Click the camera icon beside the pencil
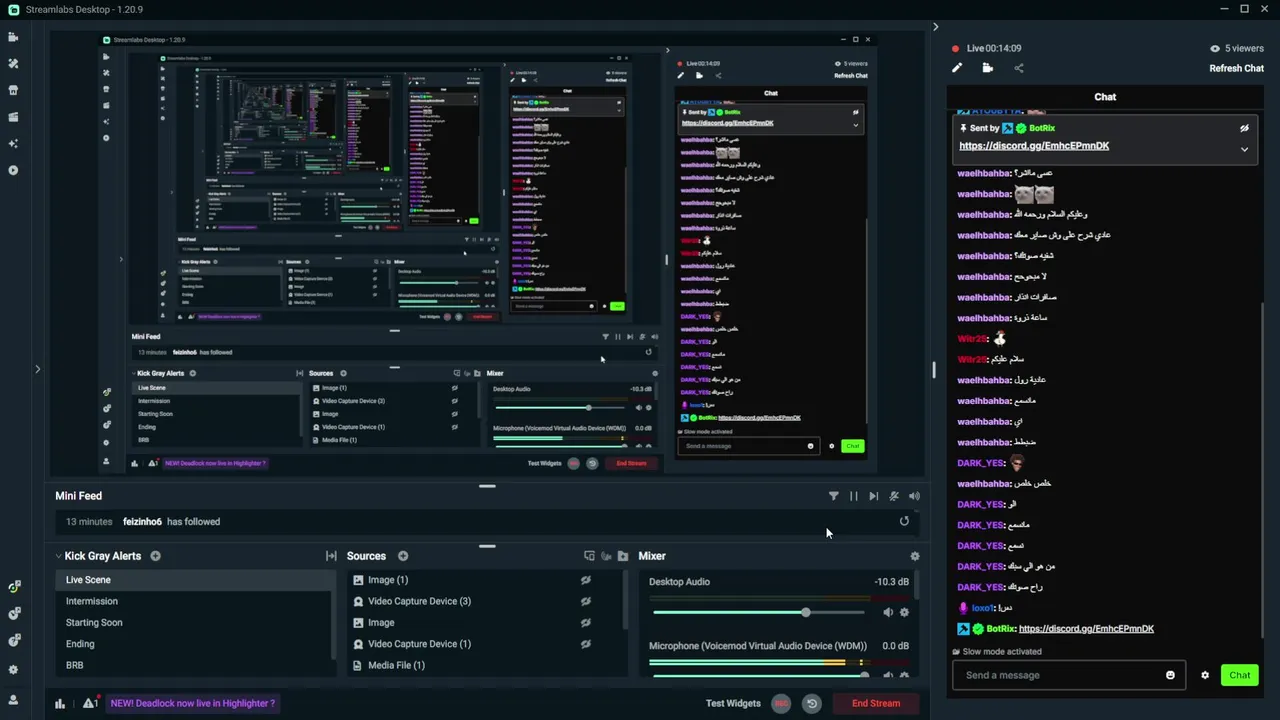The image size is (1280, 720). click(987, 68)
